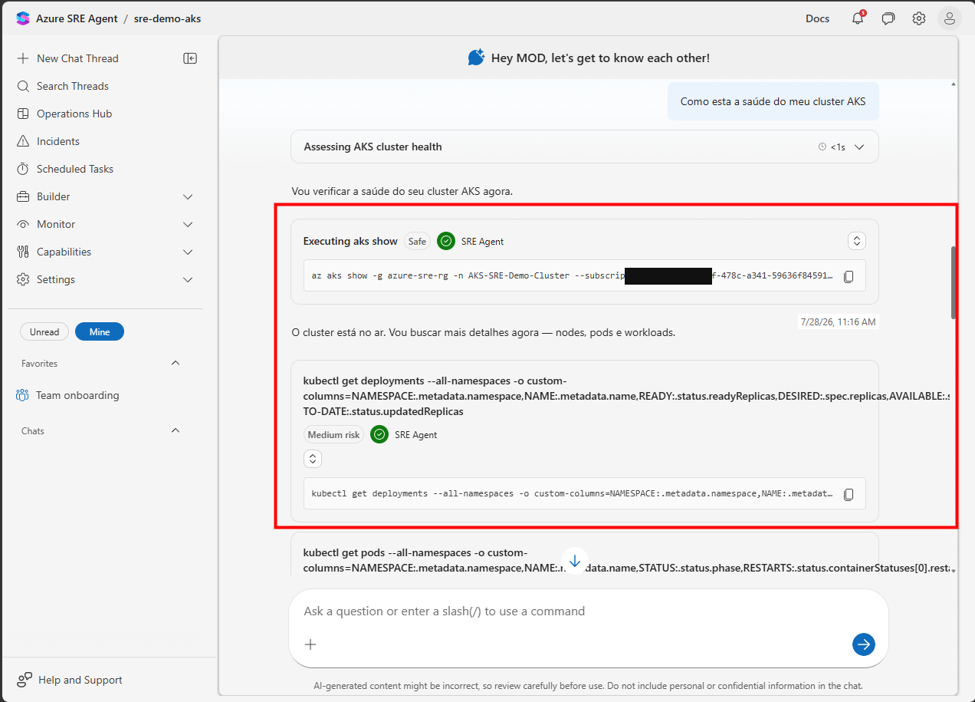Toggle the Mine filter
The image size is (975, 702).
tap(99, 332)
